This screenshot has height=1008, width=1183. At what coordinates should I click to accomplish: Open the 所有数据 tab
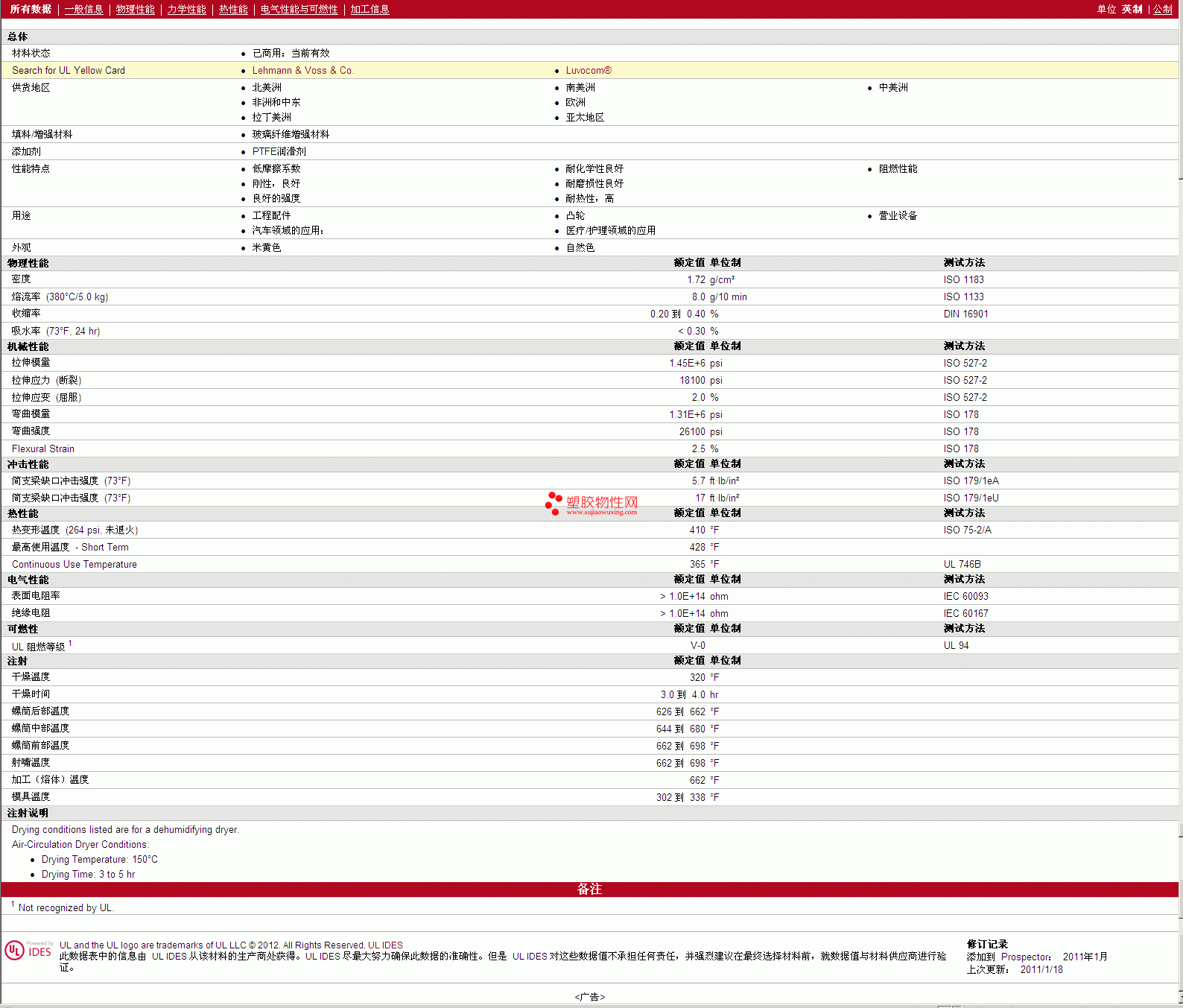click(x=31, y=9)
